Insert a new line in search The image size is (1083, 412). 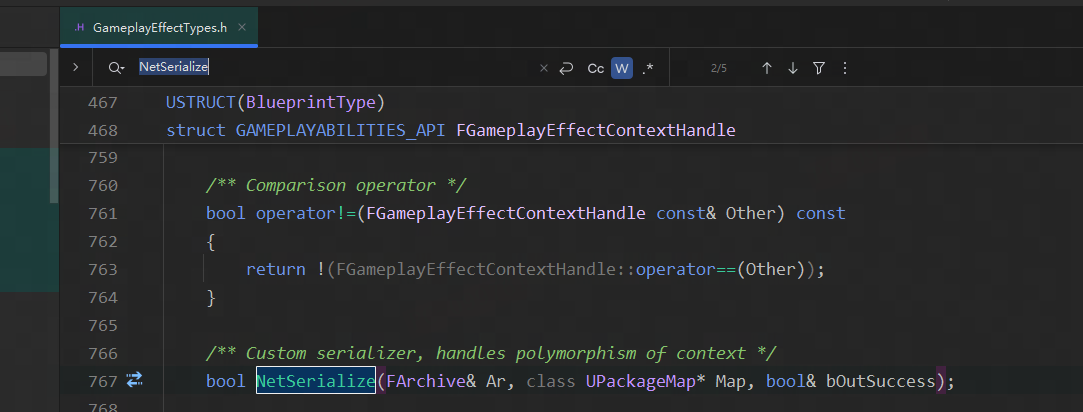(x=566, y=68)
